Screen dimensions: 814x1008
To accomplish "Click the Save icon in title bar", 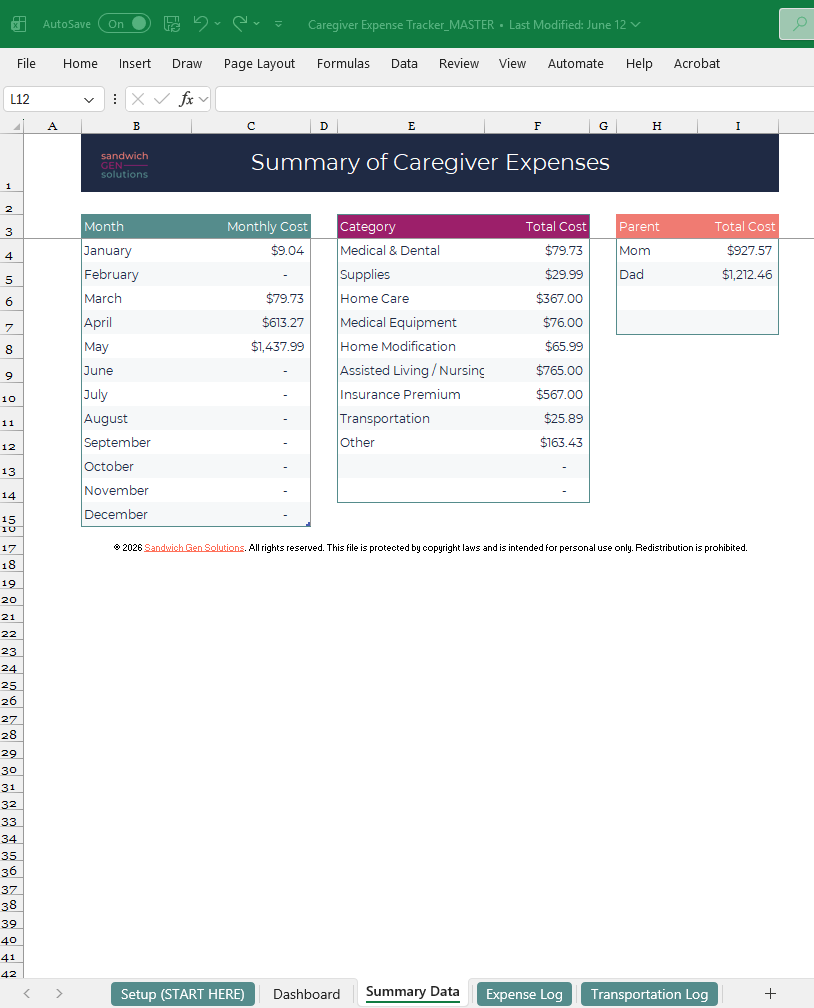I will [x=172, y=24].
